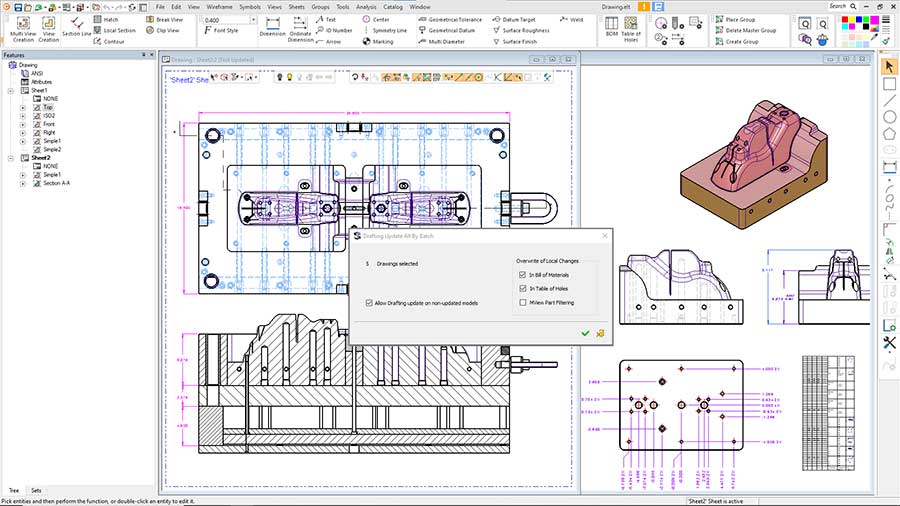Uncheck In Bill of Materials option

tap(522, 275)
